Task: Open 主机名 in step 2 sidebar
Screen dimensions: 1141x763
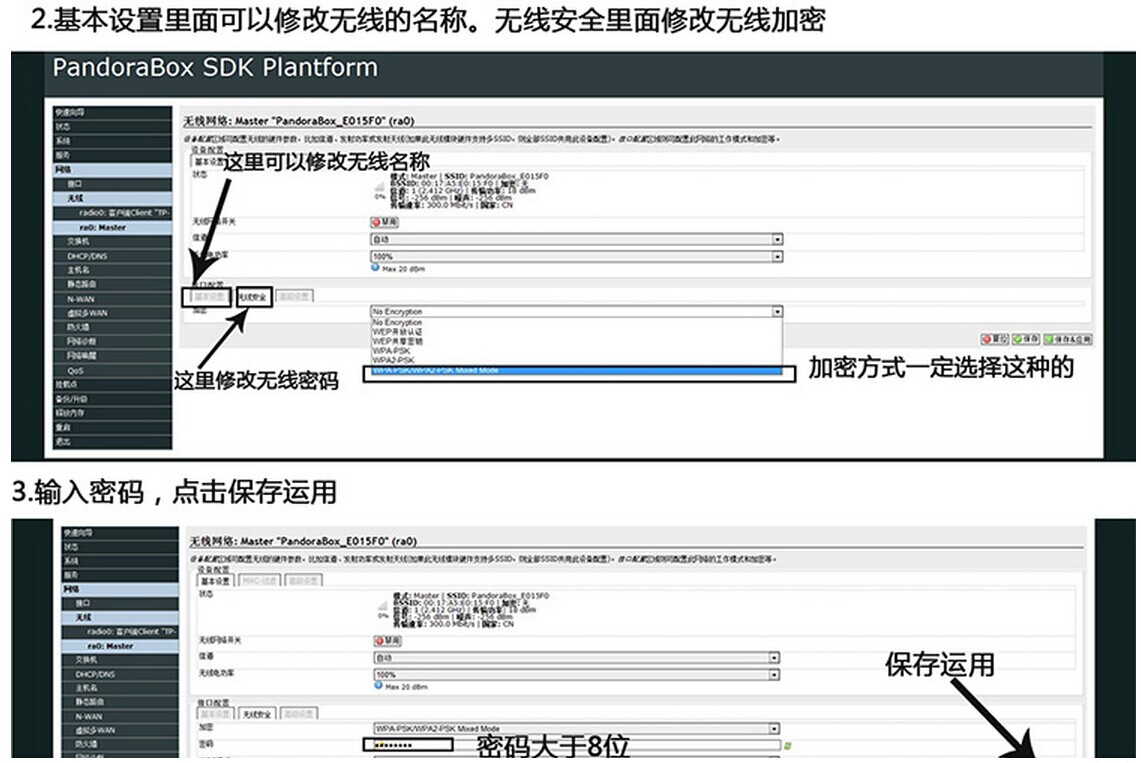Action: point(112,270)
